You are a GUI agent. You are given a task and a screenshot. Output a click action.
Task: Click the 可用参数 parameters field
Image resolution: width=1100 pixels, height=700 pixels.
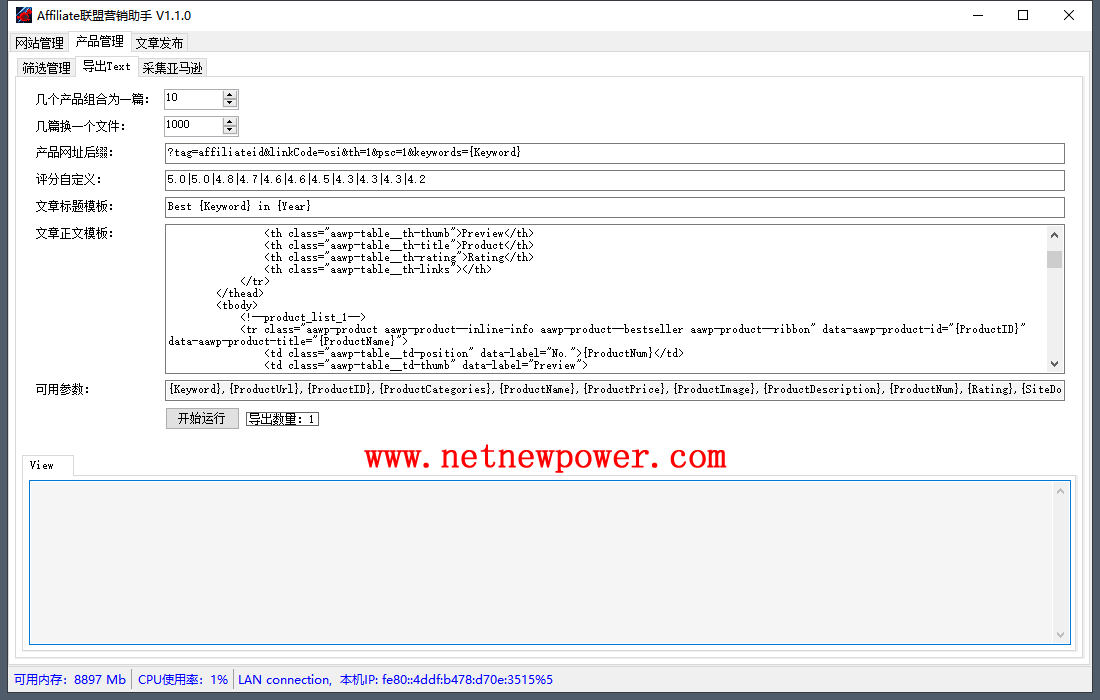614,390
